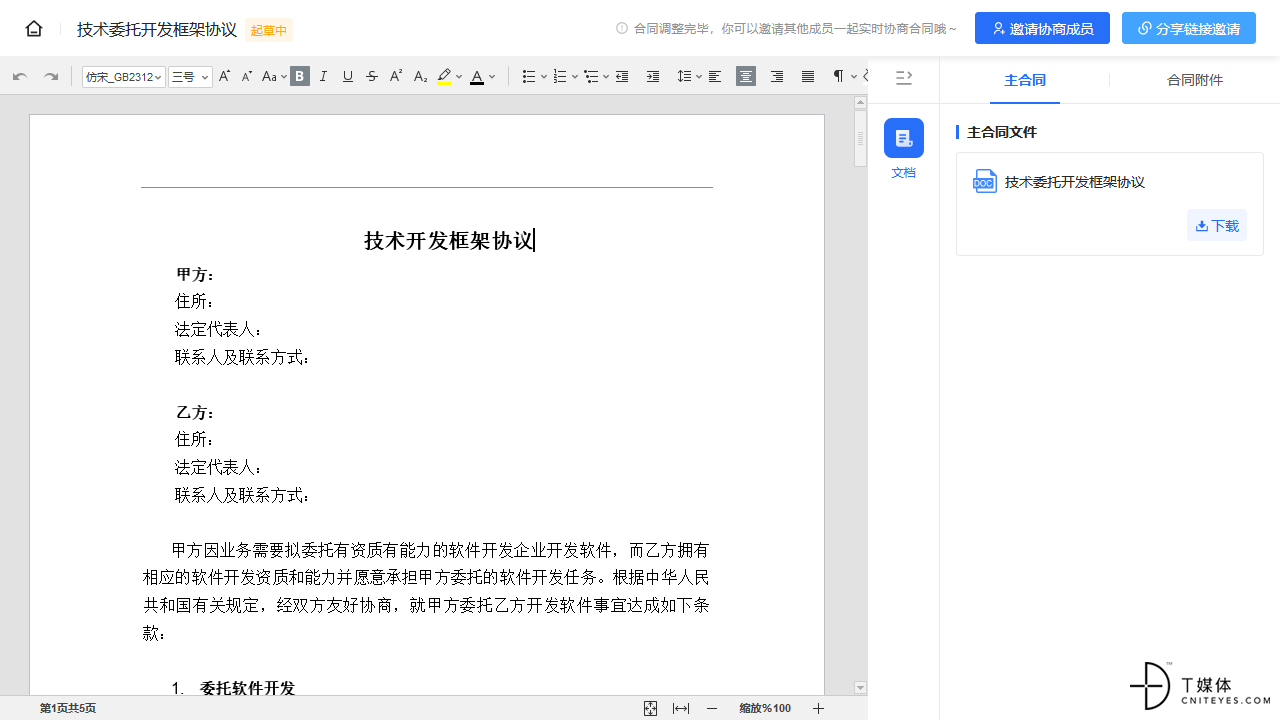Open font color dropdown arrow

point(492,76)
